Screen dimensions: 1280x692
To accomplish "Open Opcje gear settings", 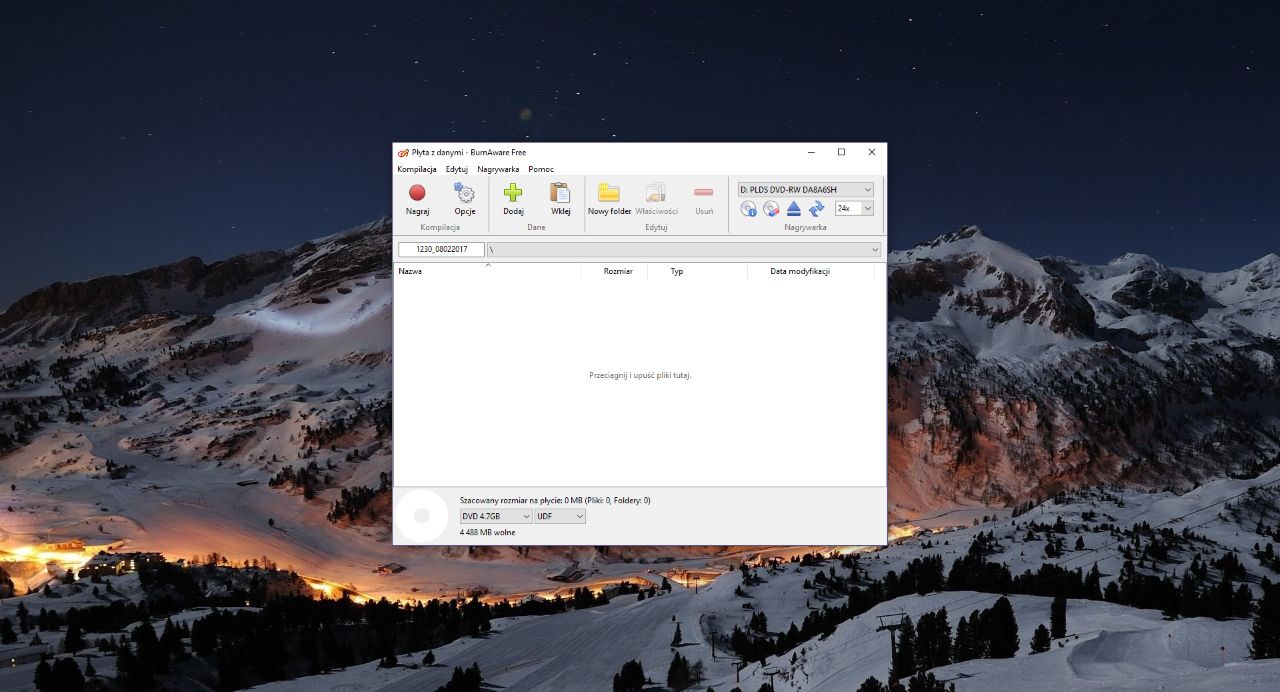I will click(x=464, y=199).
